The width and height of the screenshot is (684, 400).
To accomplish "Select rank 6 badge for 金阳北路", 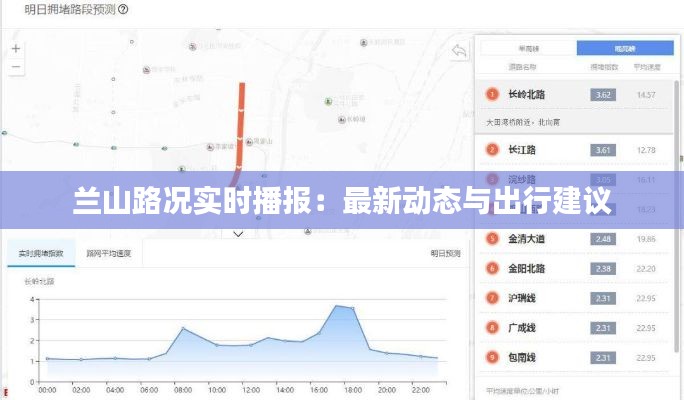I will coord(492,269).
